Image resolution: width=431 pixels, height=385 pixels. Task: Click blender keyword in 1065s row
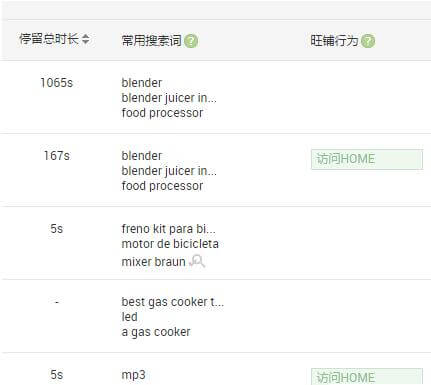click(142, 83)
